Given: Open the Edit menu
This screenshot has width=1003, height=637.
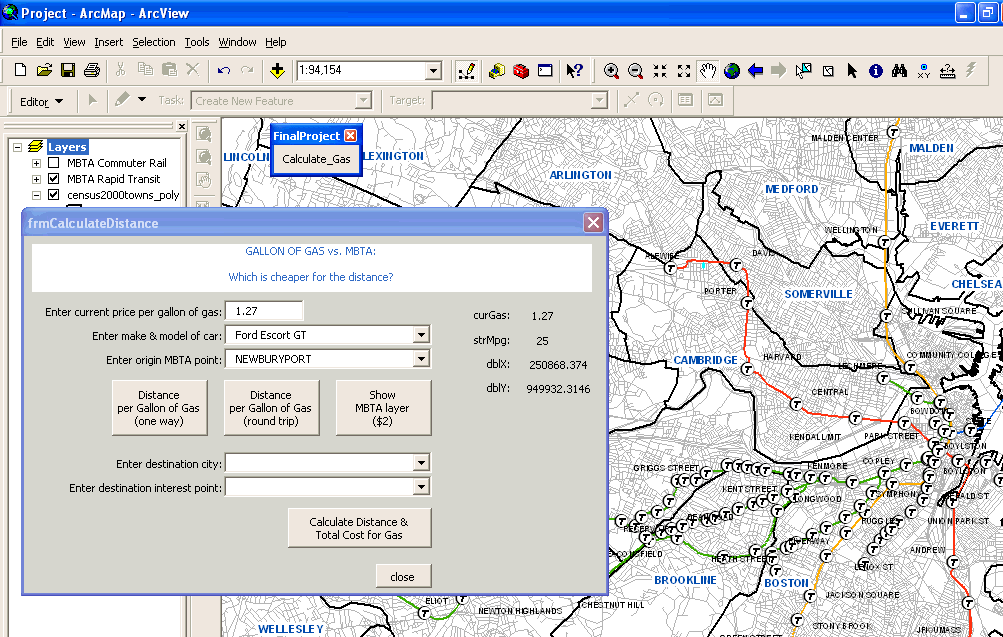Looking at the screenshot, I should click(45, 42).
